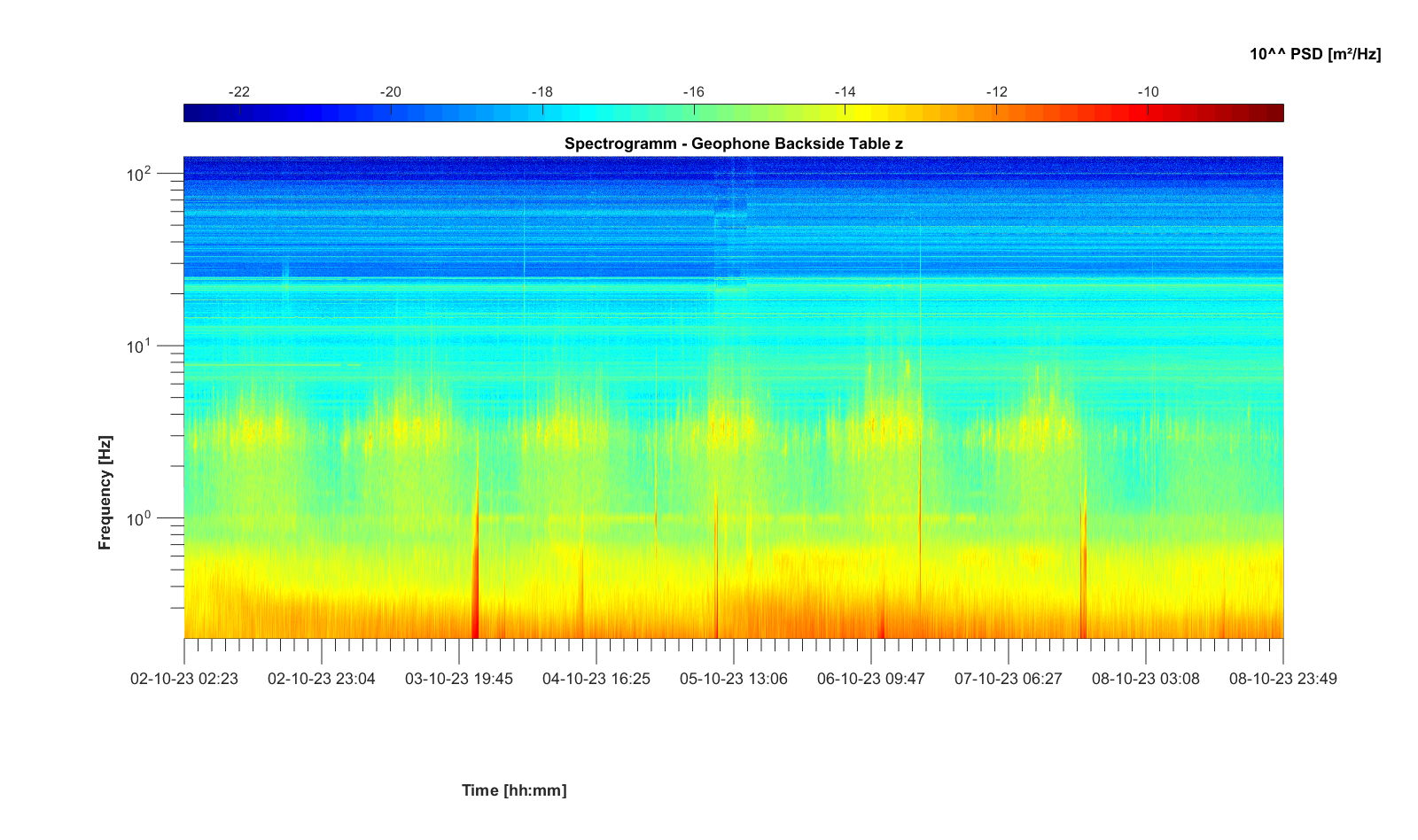Click colorbar tick label '-10'
Screen dimensions: 1418x840
[1148, 92]
